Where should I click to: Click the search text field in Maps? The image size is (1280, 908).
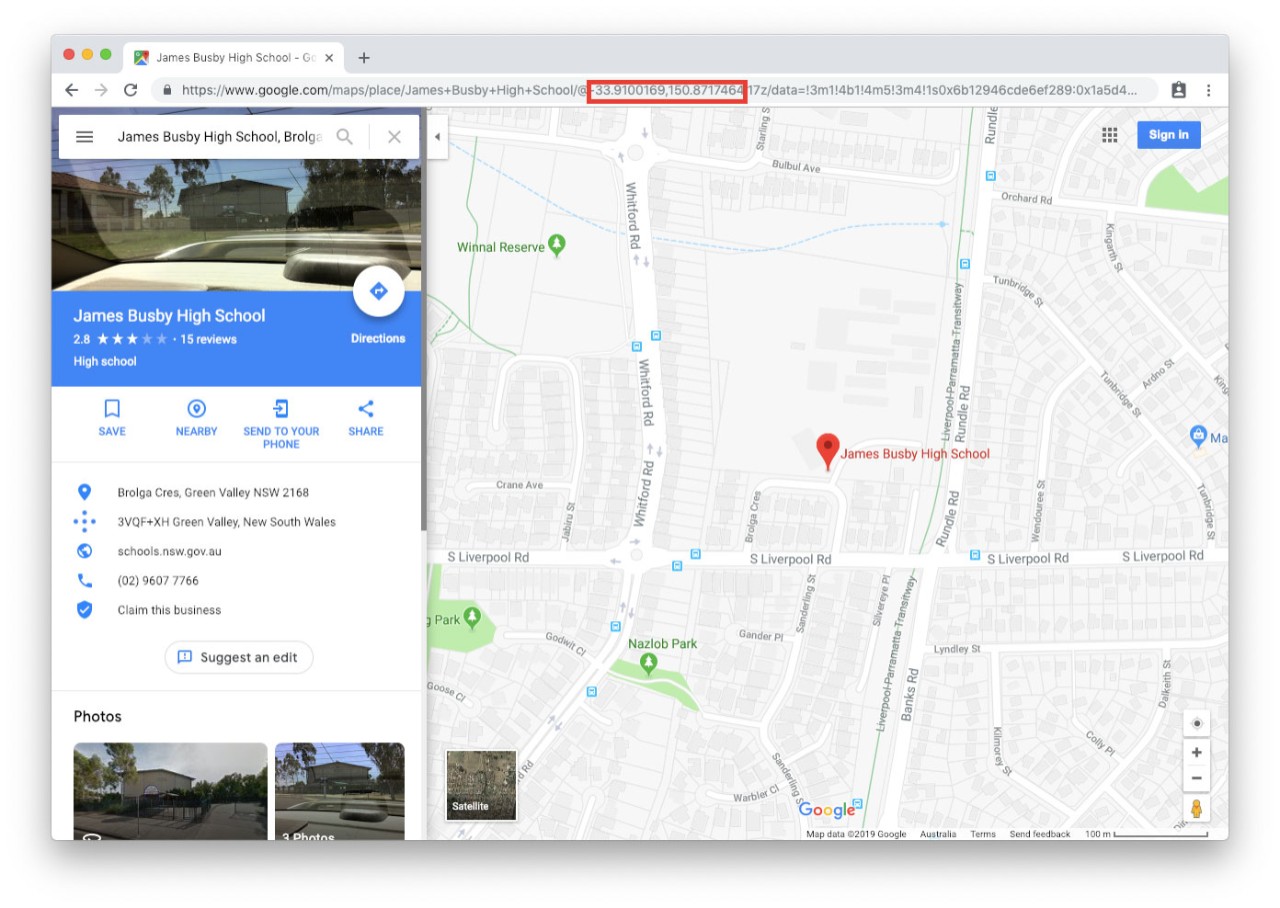click(220, 137)
